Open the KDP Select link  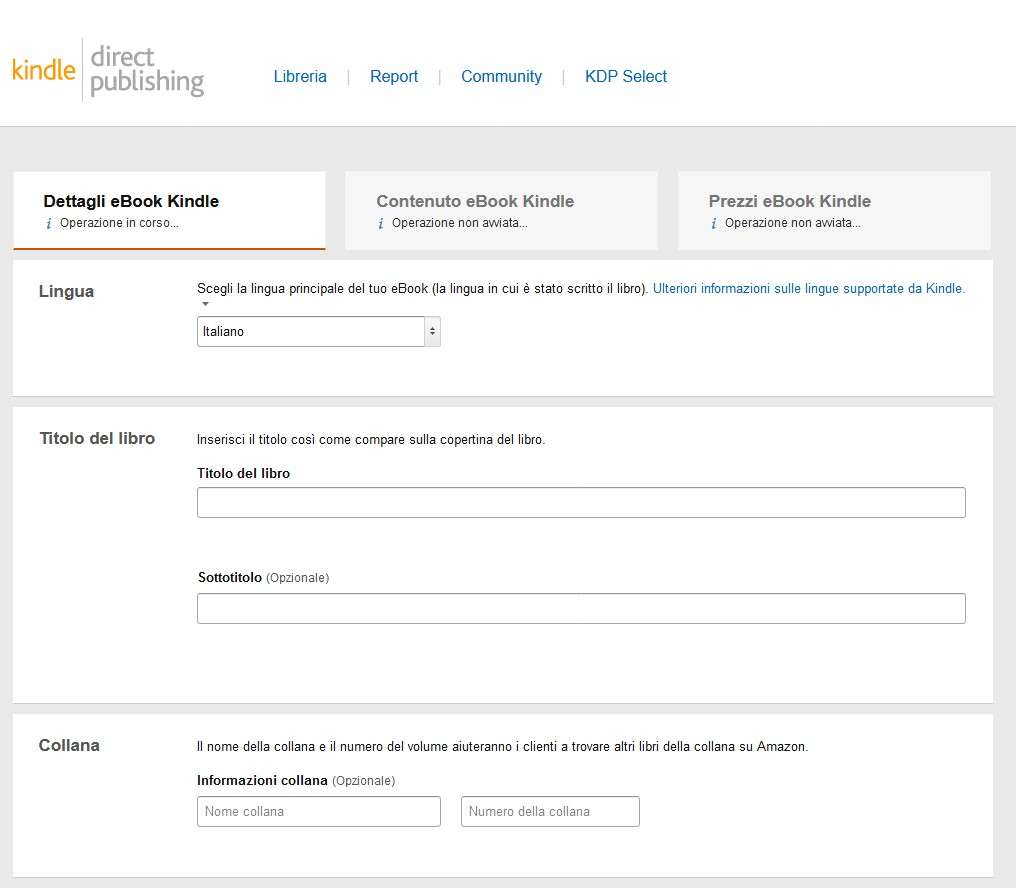click(626, 77)
